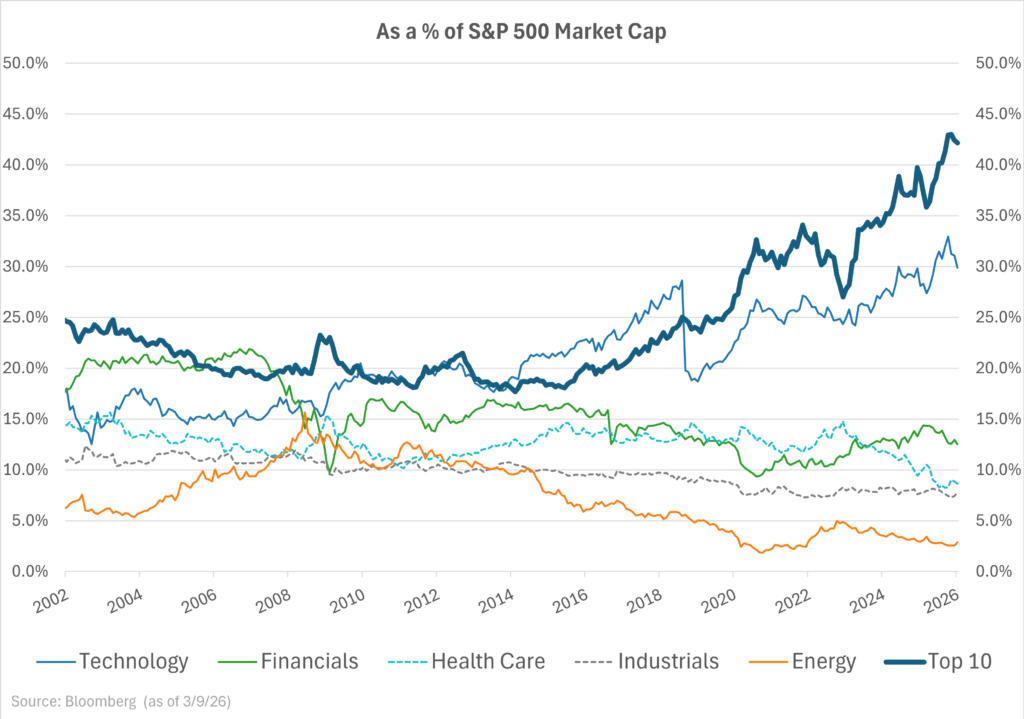Click the Health Care dashed legend marker
The height and width of the screenshot is (719, 1024).
405,661
